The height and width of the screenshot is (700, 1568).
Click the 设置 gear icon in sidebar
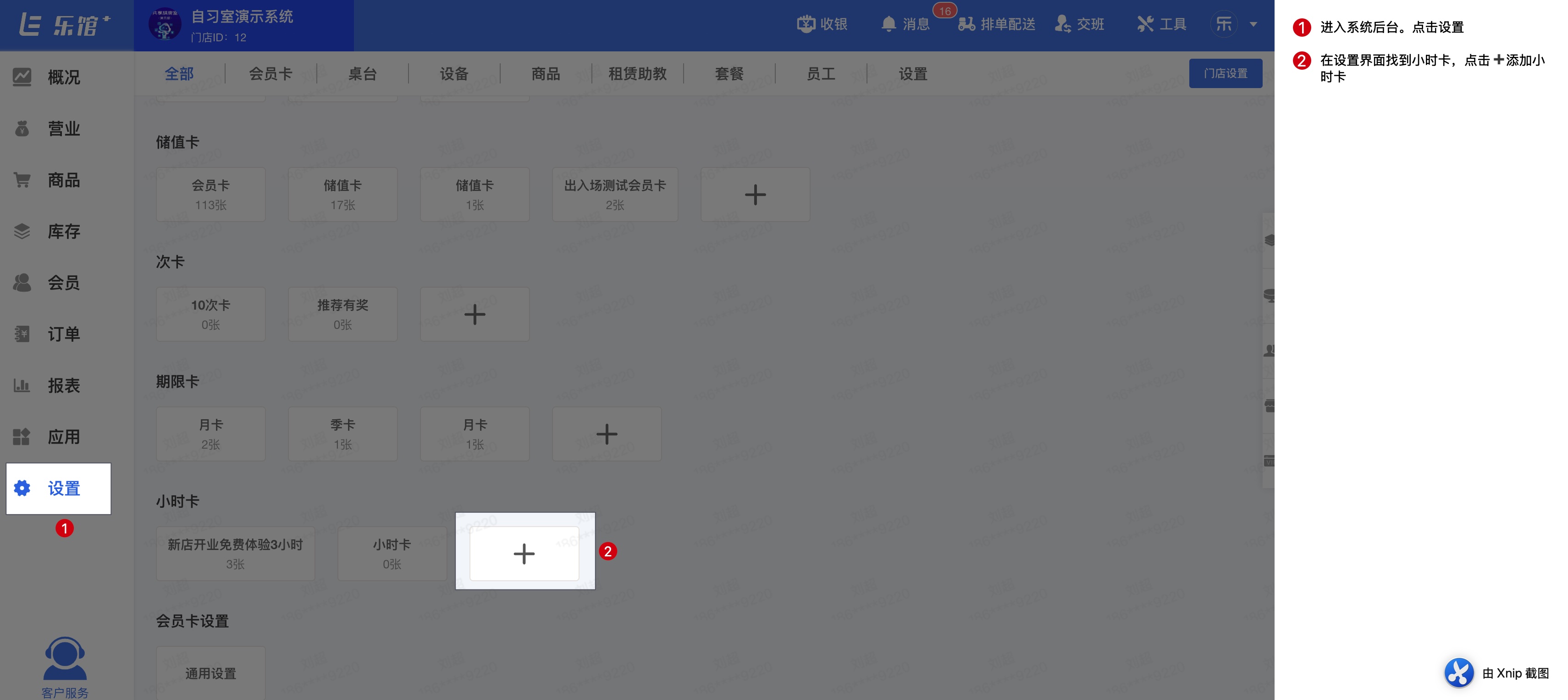(x=22, y=488)
